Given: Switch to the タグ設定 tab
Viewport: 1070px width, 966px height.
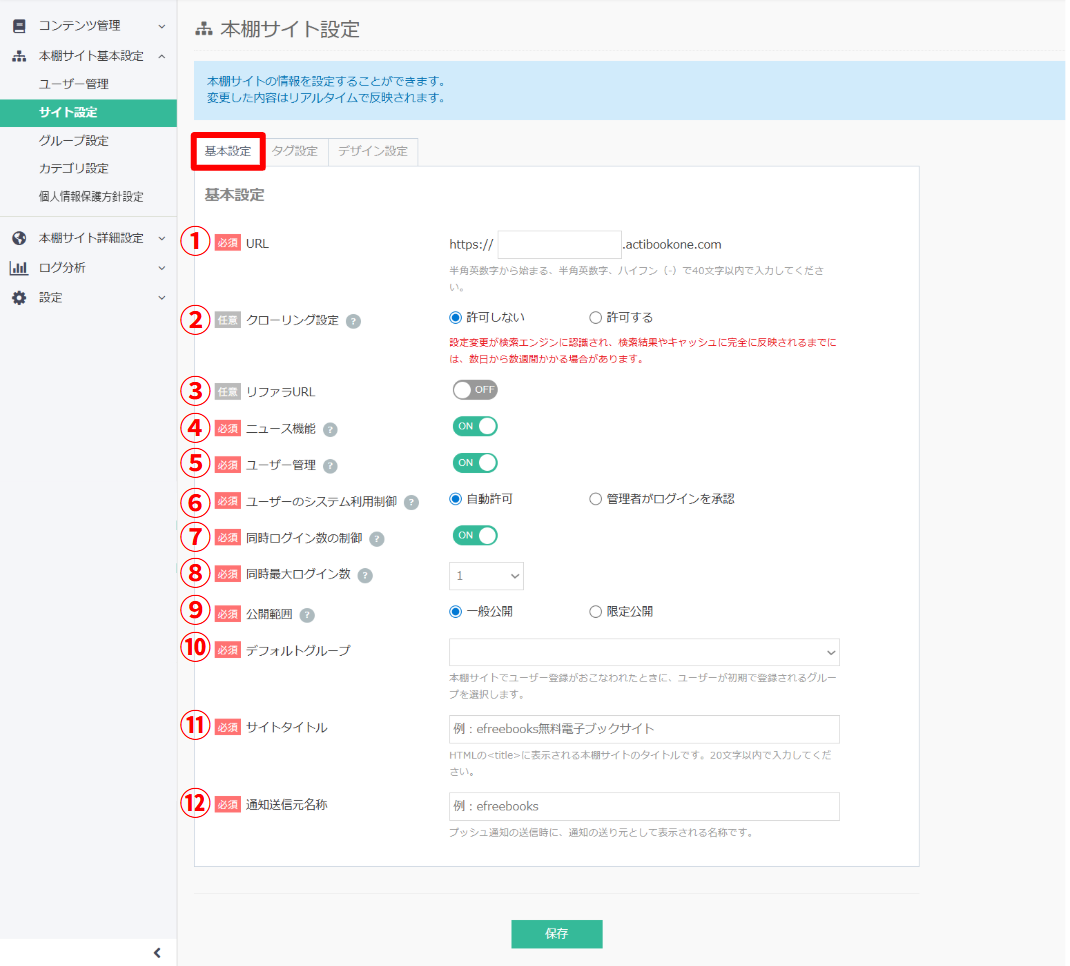Looking at the screenshot, I should [x=294, y=151].
